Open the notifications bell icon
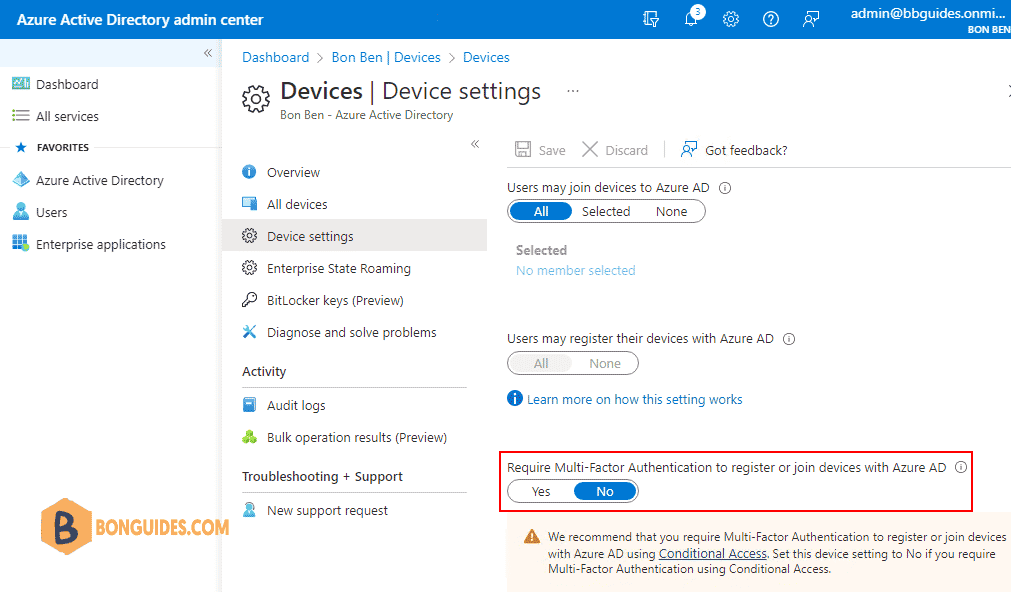 [692, 18]
